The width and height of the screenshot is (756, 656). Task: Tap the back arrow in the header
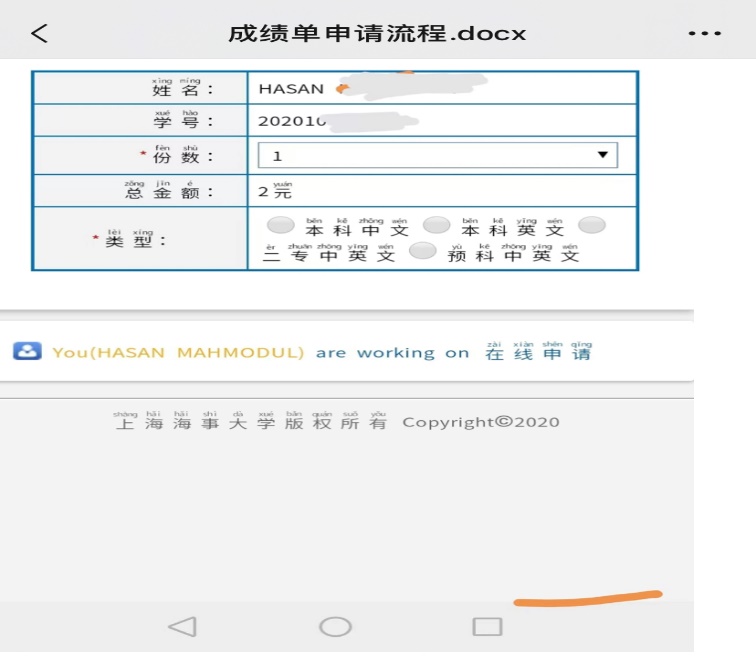pos(39,33)
